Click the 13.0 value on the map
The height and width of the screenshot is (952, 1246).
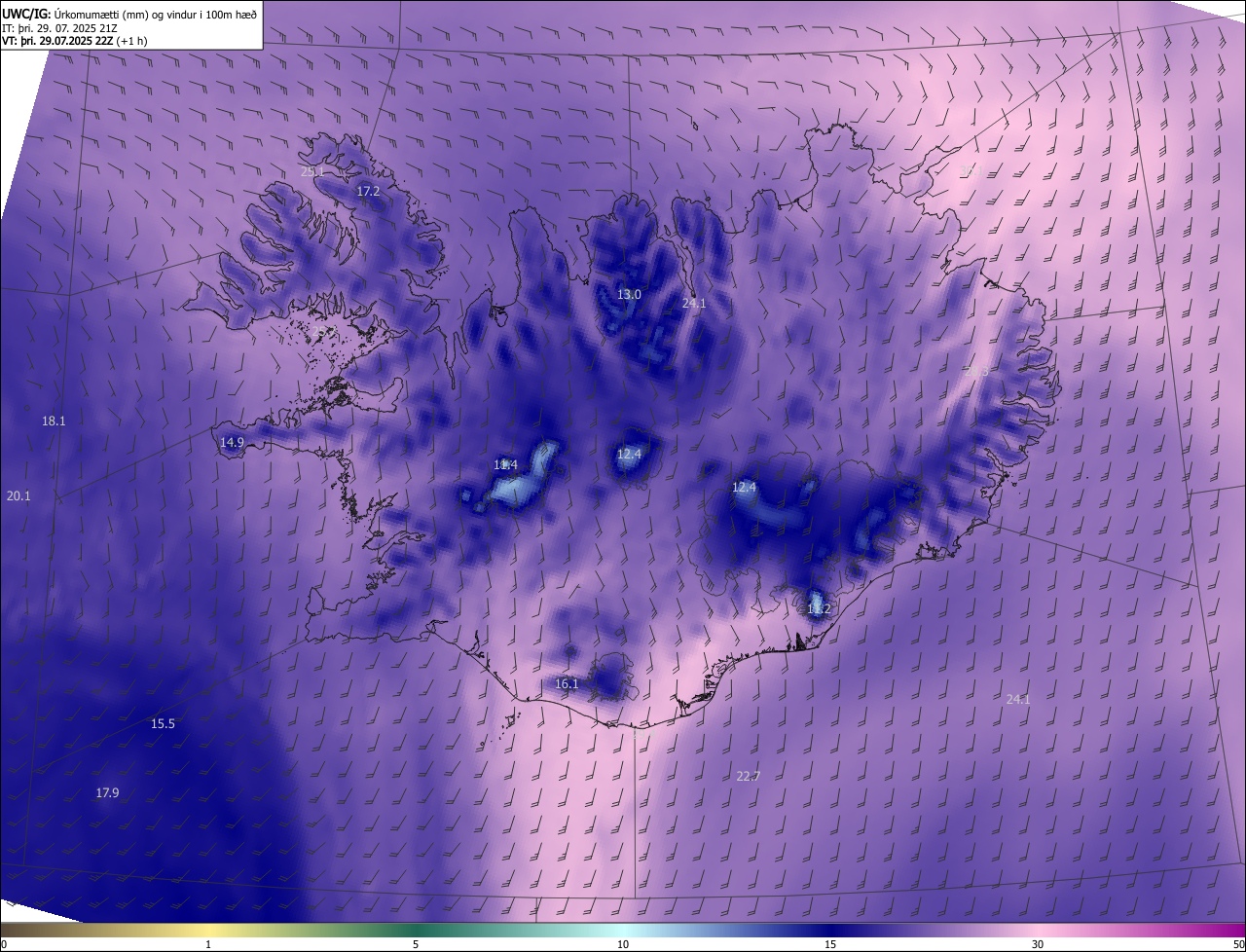(630, 294)
